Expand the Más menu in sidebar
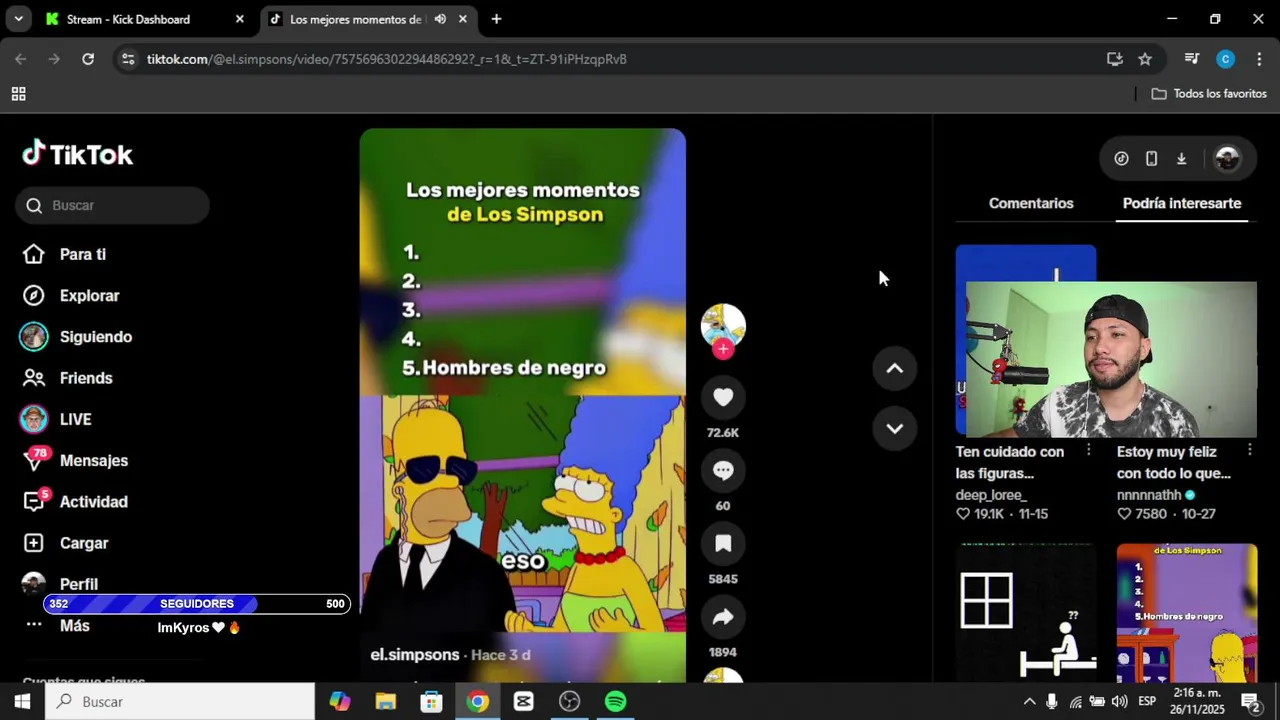1280x720 pixels. pyautogui.click(x=75, y=626)
